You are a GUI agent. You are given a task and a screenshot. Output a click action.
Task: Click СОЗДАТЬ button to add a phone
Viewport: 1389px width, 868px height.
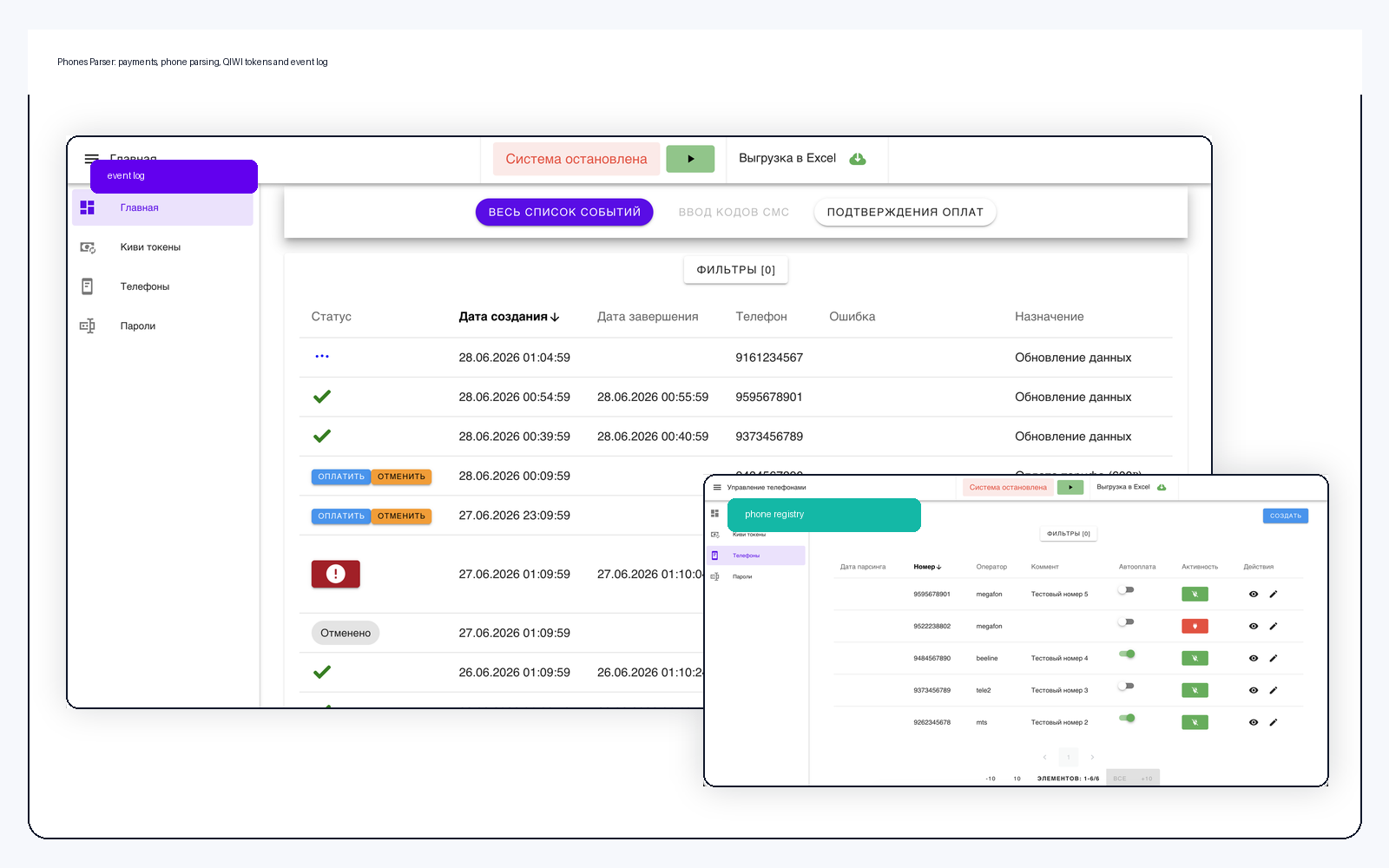[x=1286, y=516]
